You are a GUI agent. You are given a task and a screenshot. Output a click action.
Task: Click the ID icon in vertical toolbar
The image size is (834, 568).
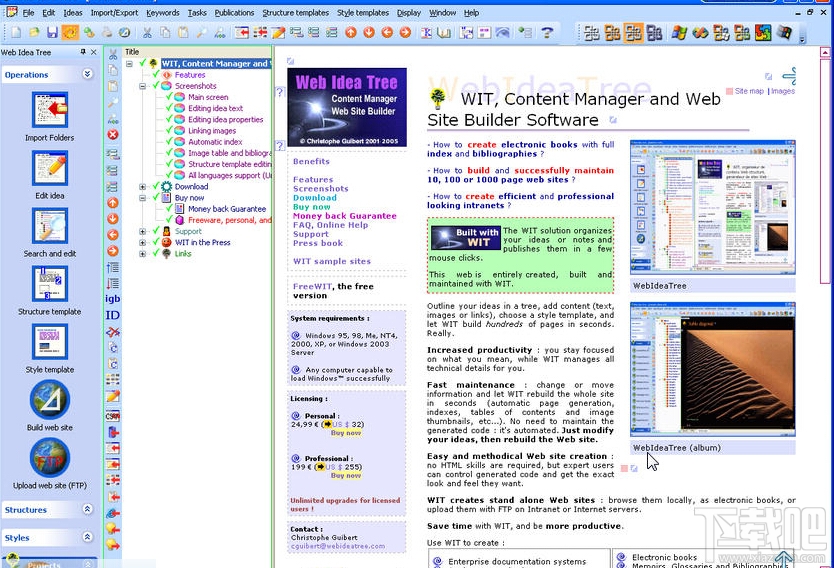(x=113, y=315)
